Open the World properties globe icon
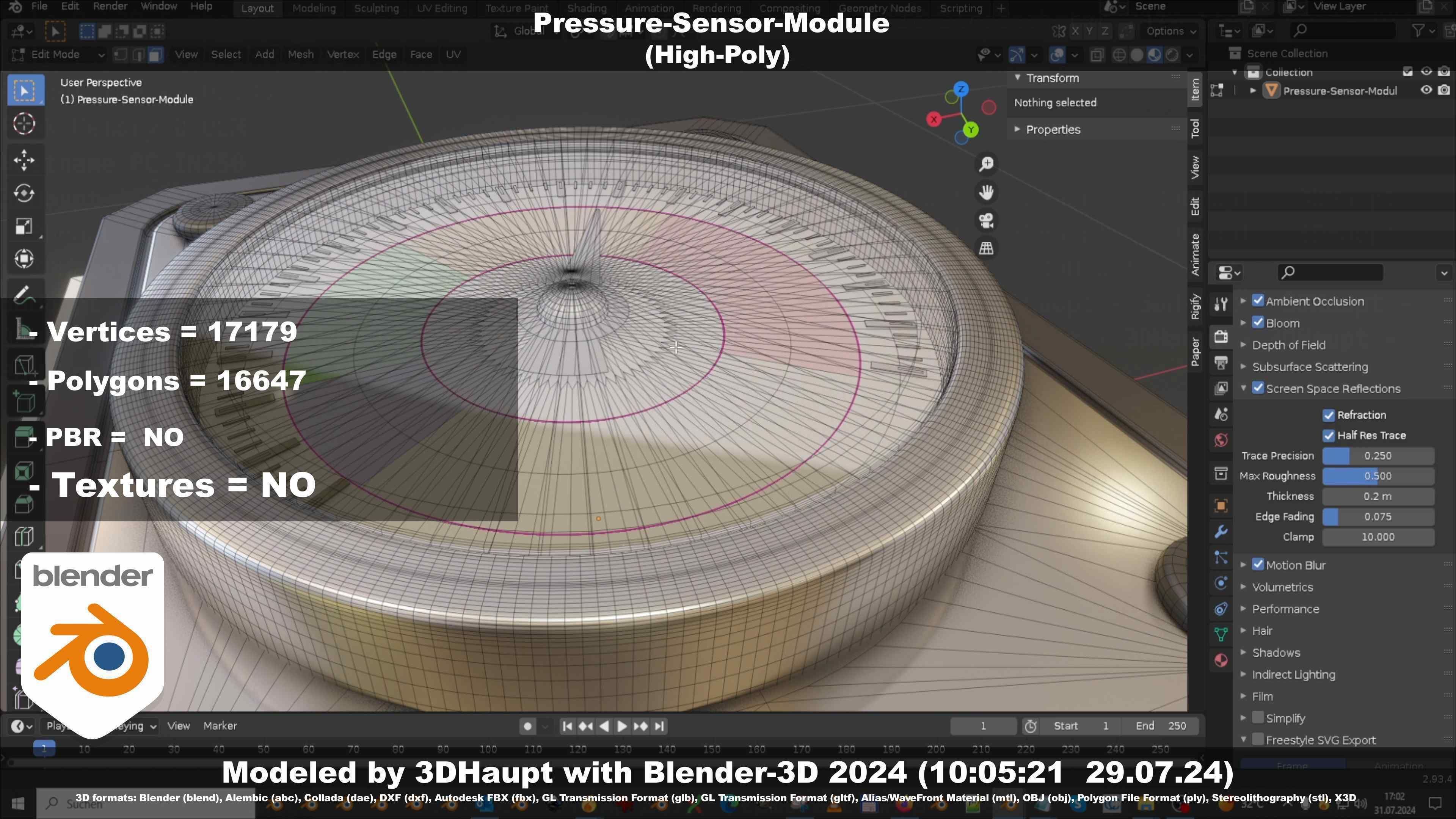The width and height of the screenshot is (1456, 819). 1221,440
